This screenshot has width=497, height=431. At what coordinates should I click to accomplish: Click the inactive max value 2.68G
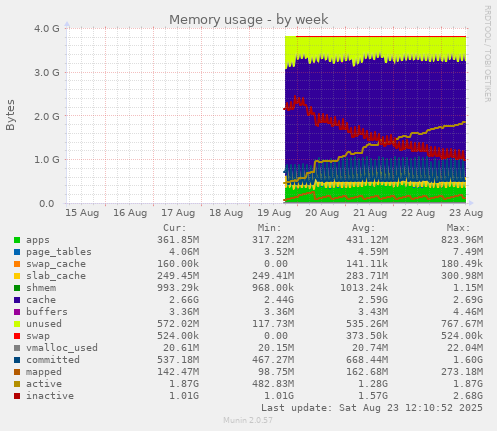pos(468,396)
